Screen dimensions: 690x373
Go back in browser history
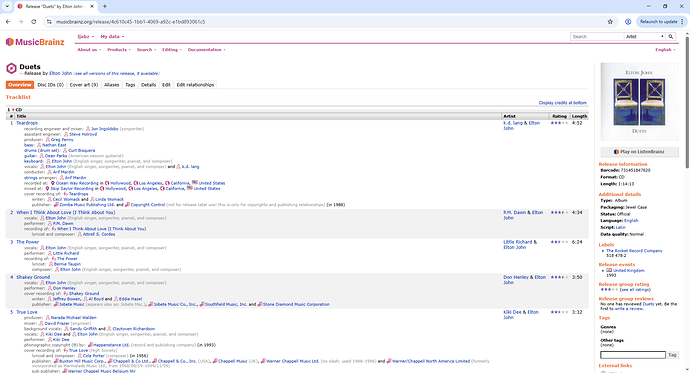tap(8, 22)
